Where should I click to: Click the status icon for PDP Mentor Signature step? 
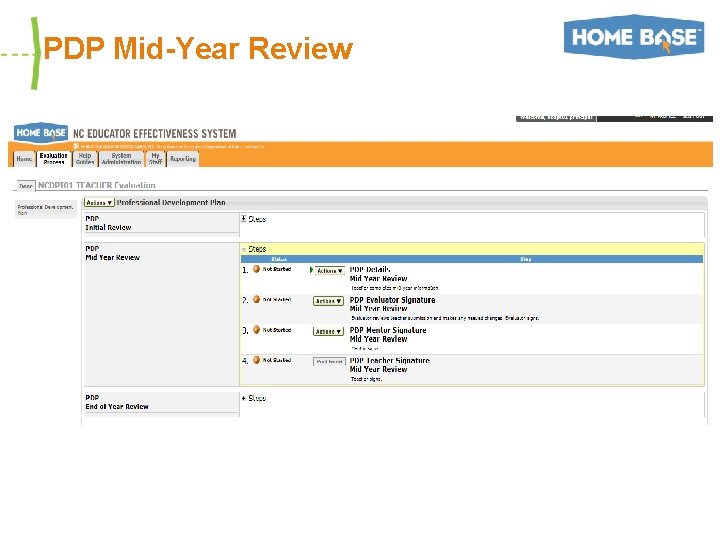click(x=257, y=330)
